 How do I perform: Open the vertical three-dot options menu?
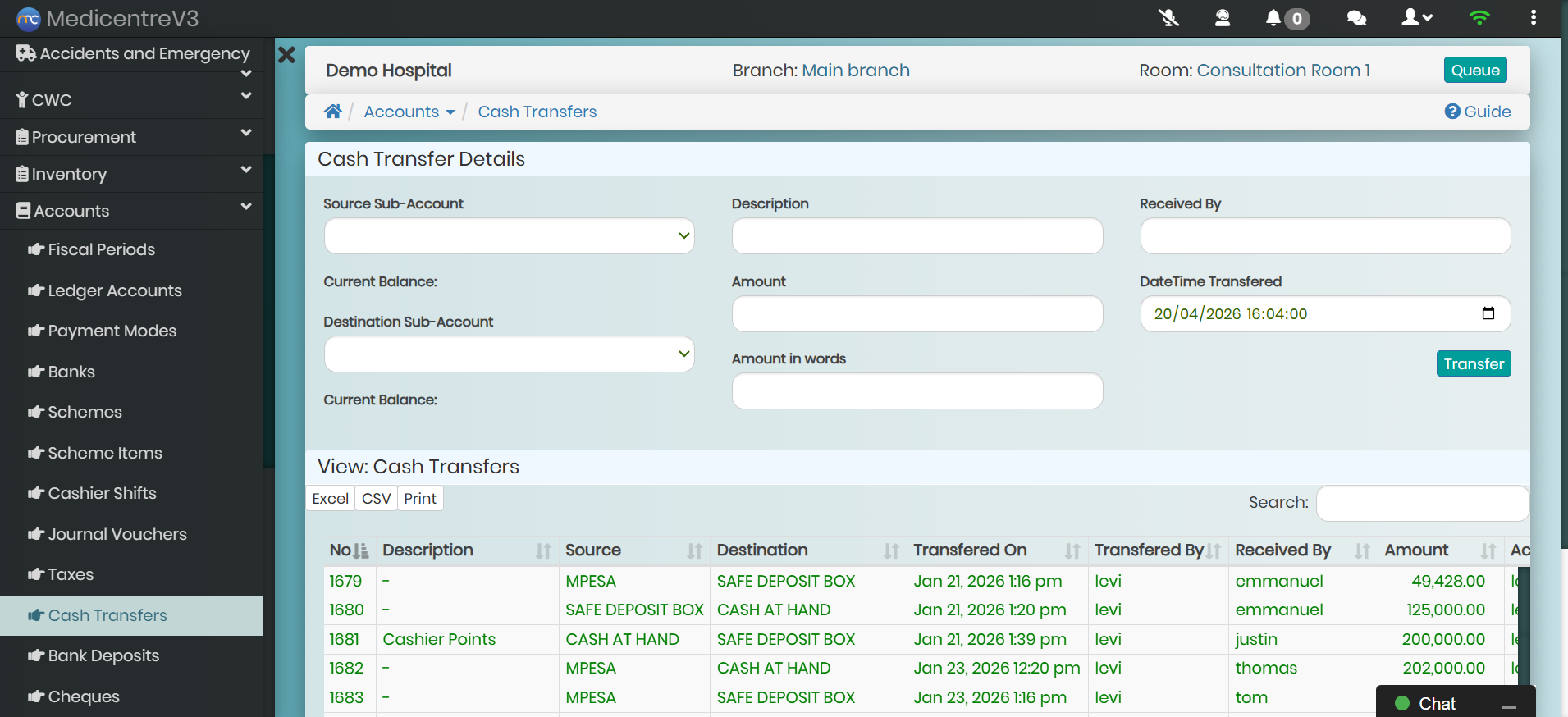[x=1533, y=18]
